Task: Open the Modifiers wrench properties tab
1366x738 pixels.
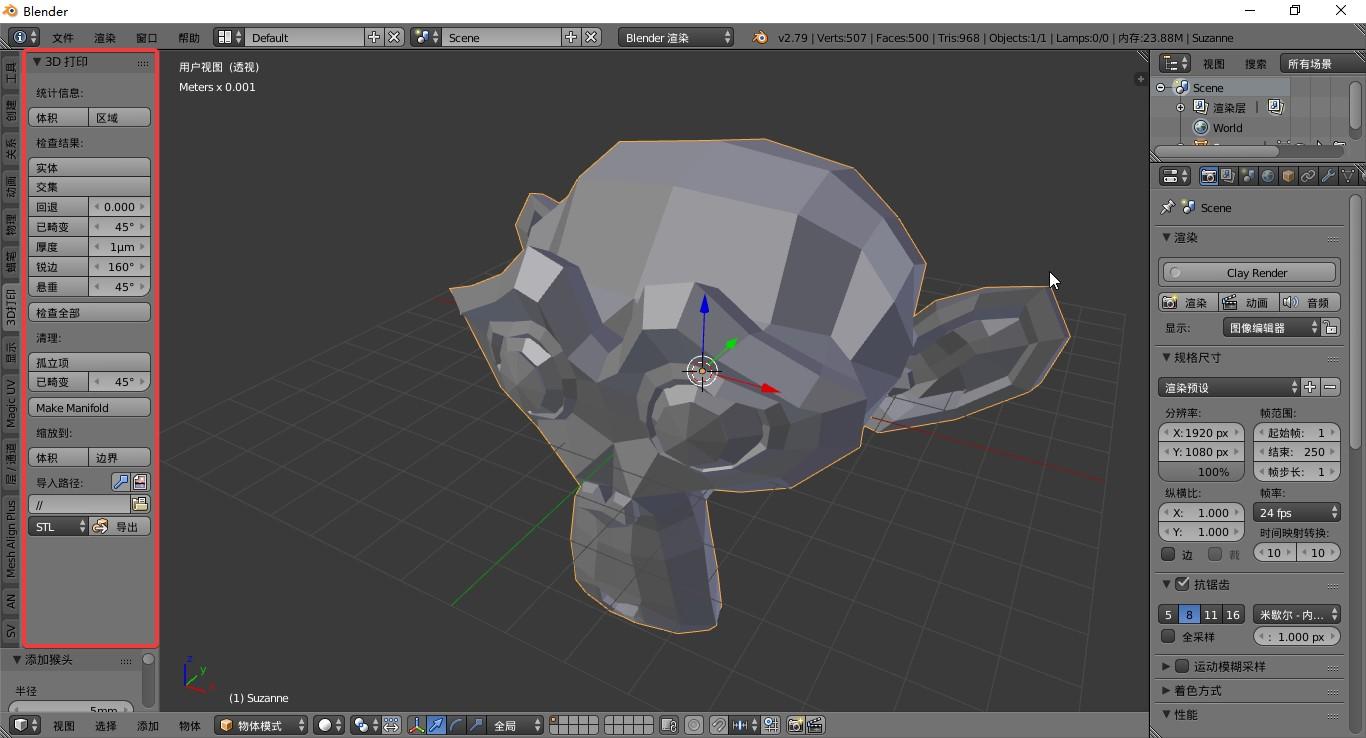Action: pos(1328,176)
